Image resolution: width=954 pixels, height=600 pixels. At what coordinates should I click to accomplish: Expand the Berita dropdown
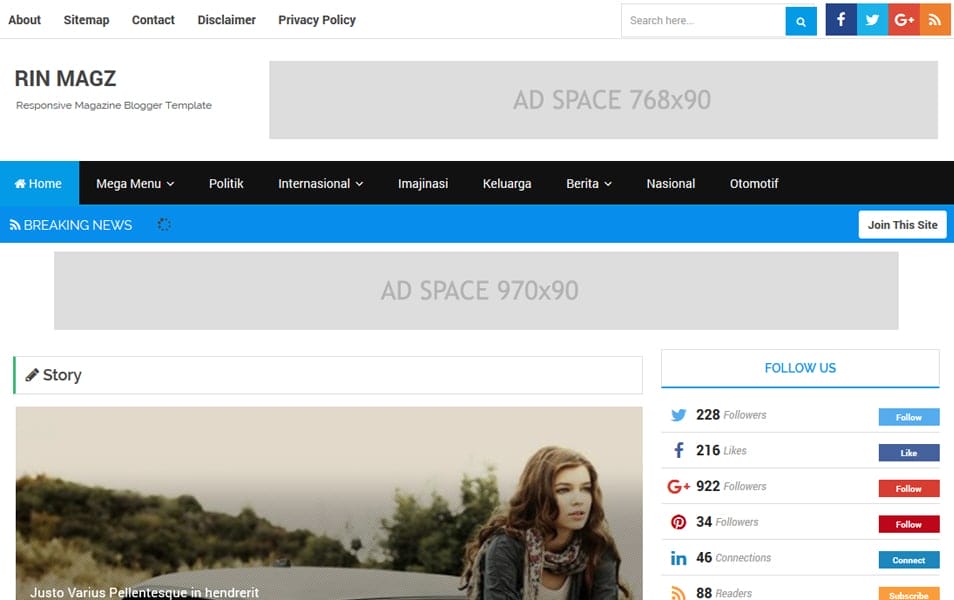[x=588, y=183]
